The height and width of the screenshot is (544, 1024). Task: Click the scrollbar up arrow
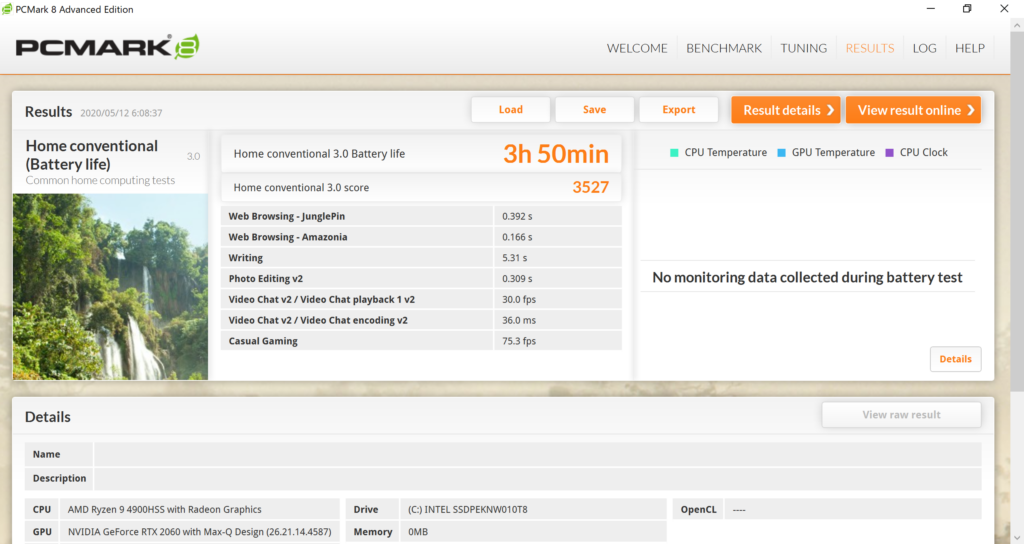tap(1017, 25)
